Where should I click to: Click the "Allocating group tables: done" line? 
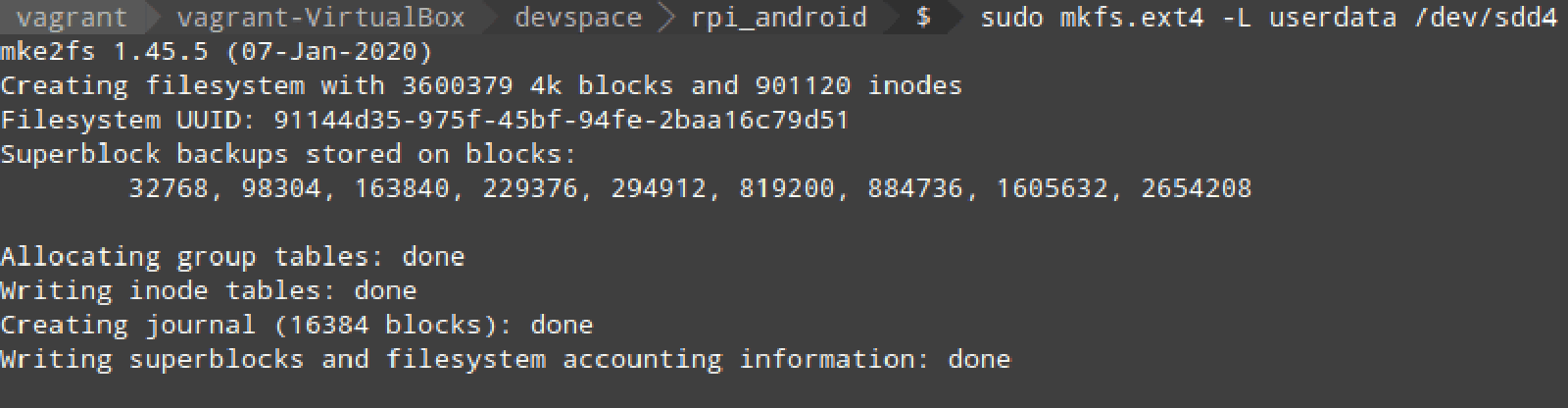click(232, 257)
